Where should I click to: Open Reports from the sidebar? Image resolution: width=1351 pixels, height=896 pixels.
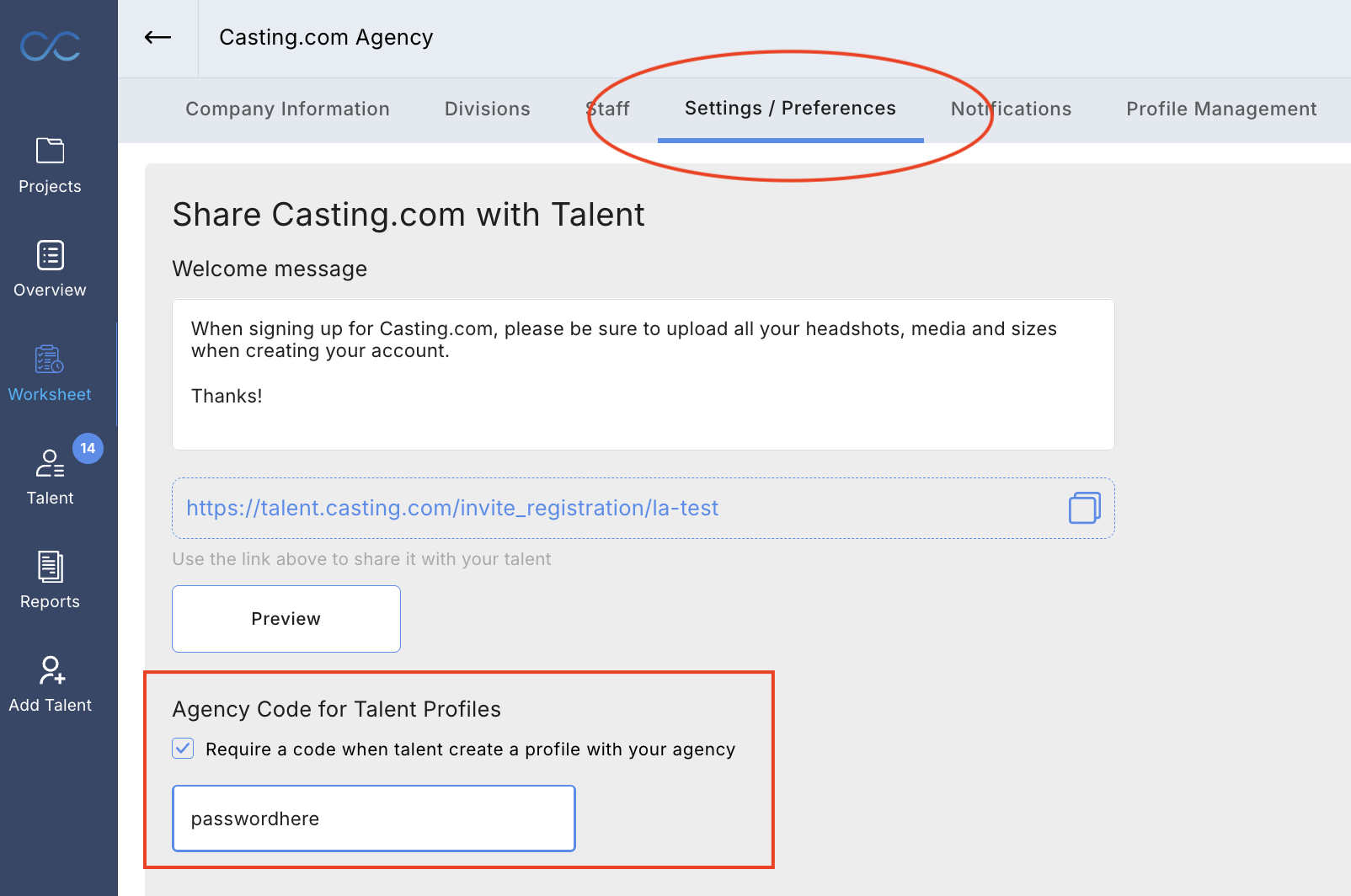[50, 581]
